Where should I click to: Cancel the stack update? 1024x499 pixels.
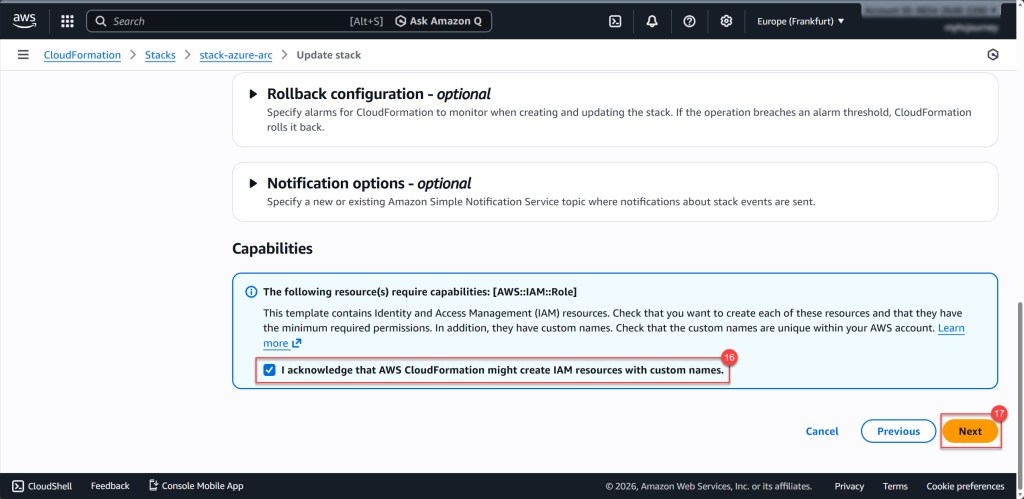pos(821,431)
